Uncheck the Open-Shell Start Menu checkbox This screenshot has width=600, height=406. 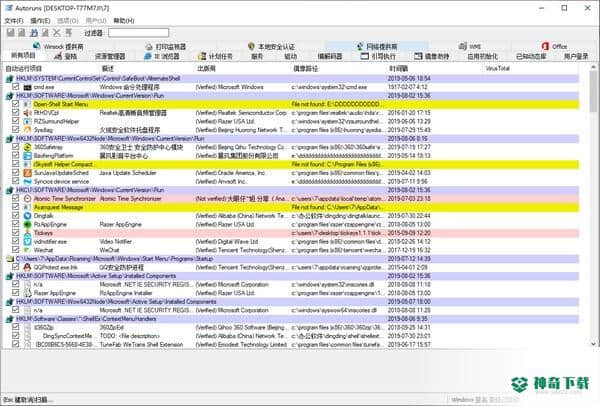pyautogui.click(x=15, y=104)
